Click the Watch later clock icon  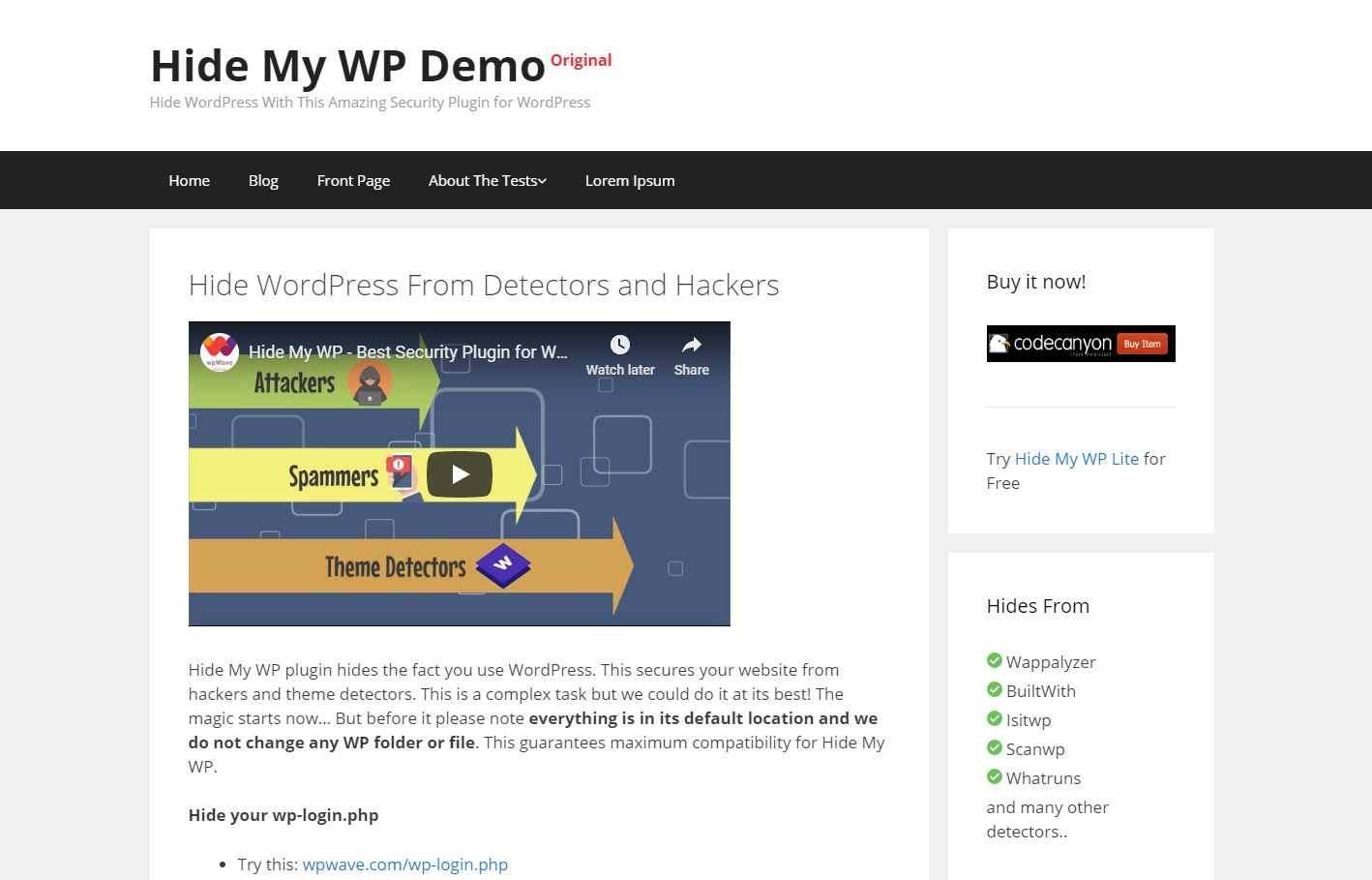click(620, 345)
